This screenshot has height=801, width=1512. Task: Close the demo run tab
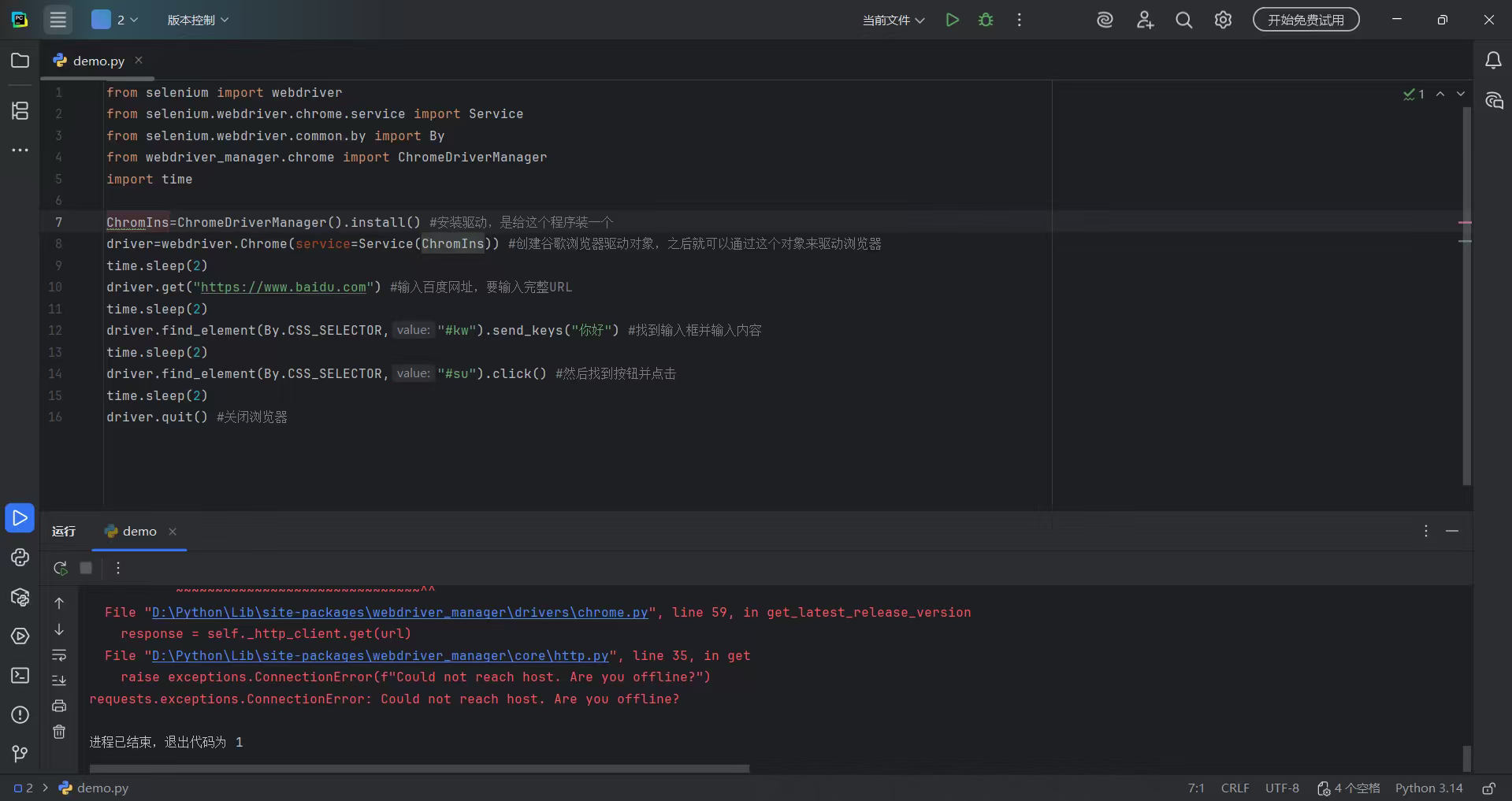(x=173, y=532)
